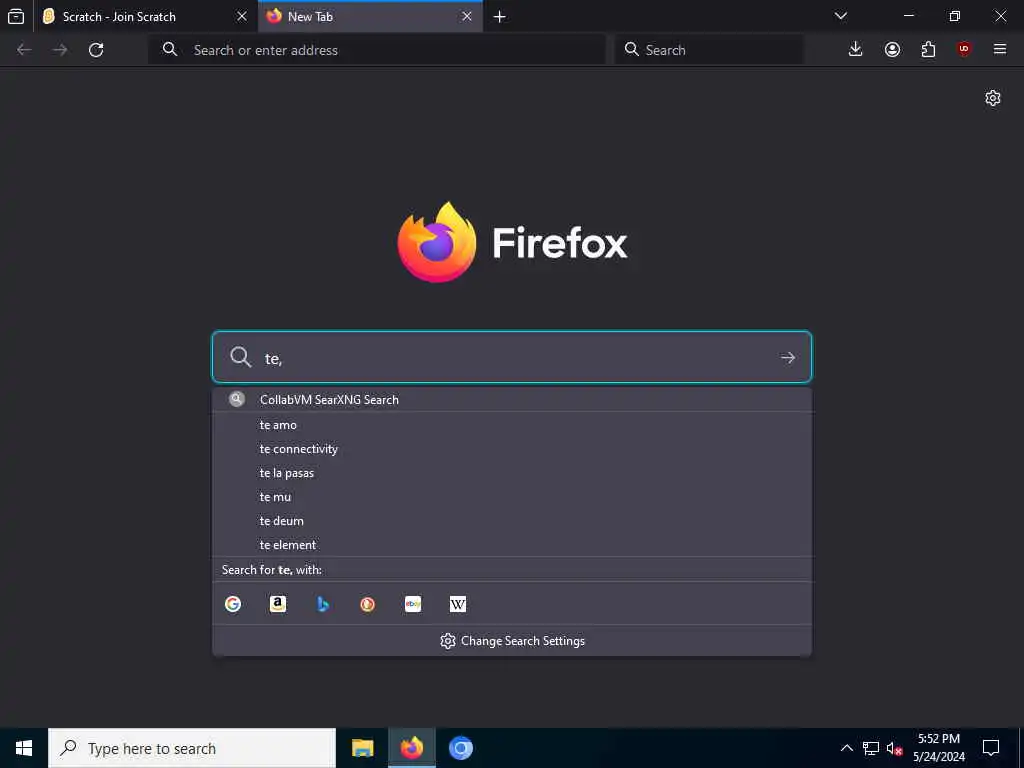Click the uBlock Origin shield icon
Screen dimensions: 1024x768
point(964,49)
